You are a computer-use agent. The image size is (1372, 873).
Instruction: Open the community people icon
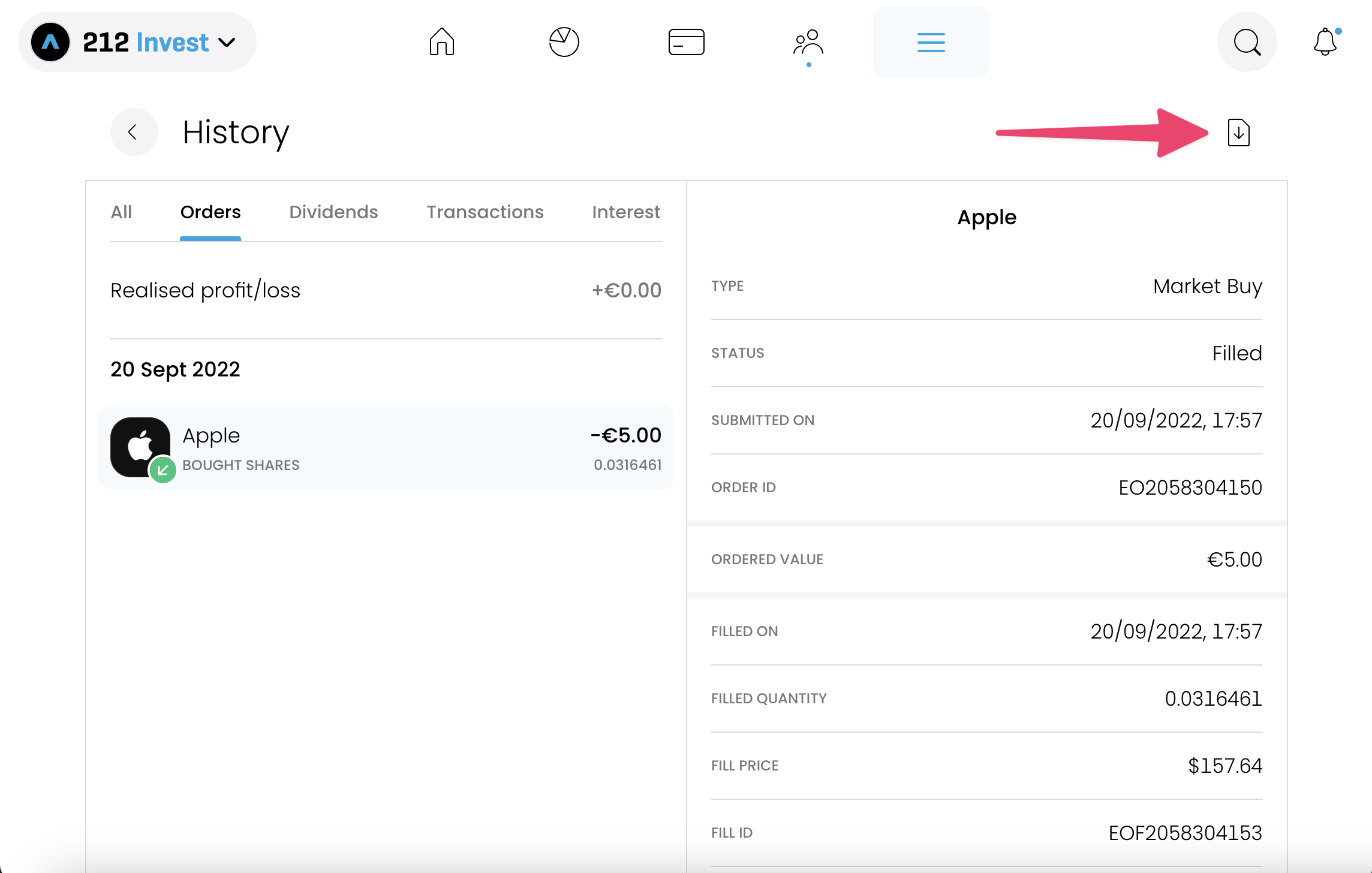(x=808, y=43)
